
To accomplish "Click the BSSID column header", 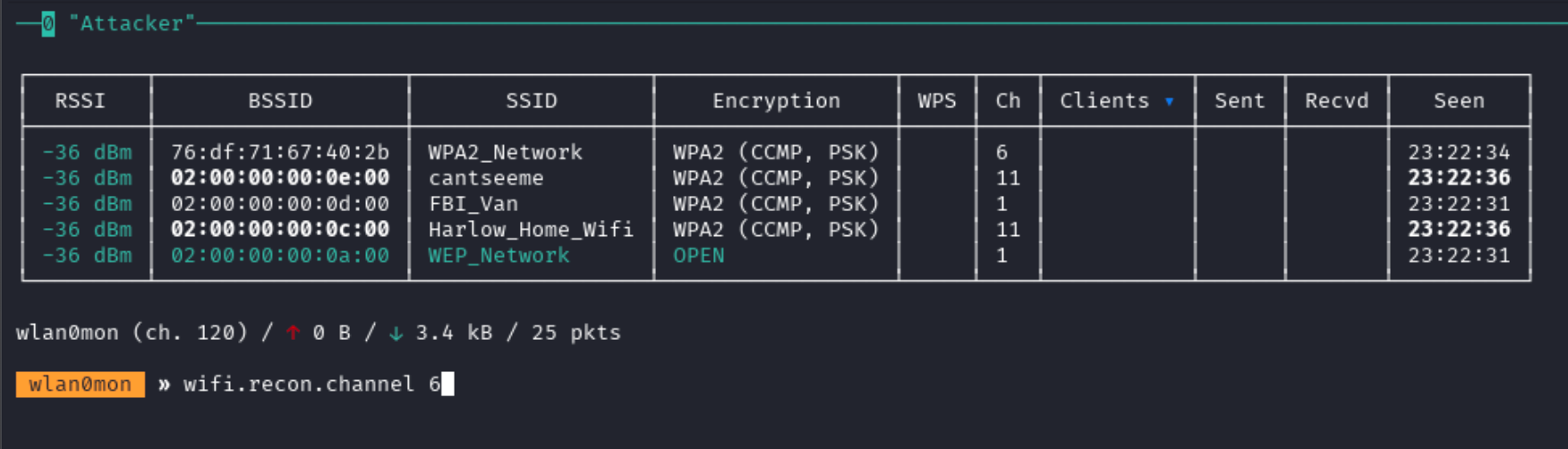I will (x=280, y=101).
